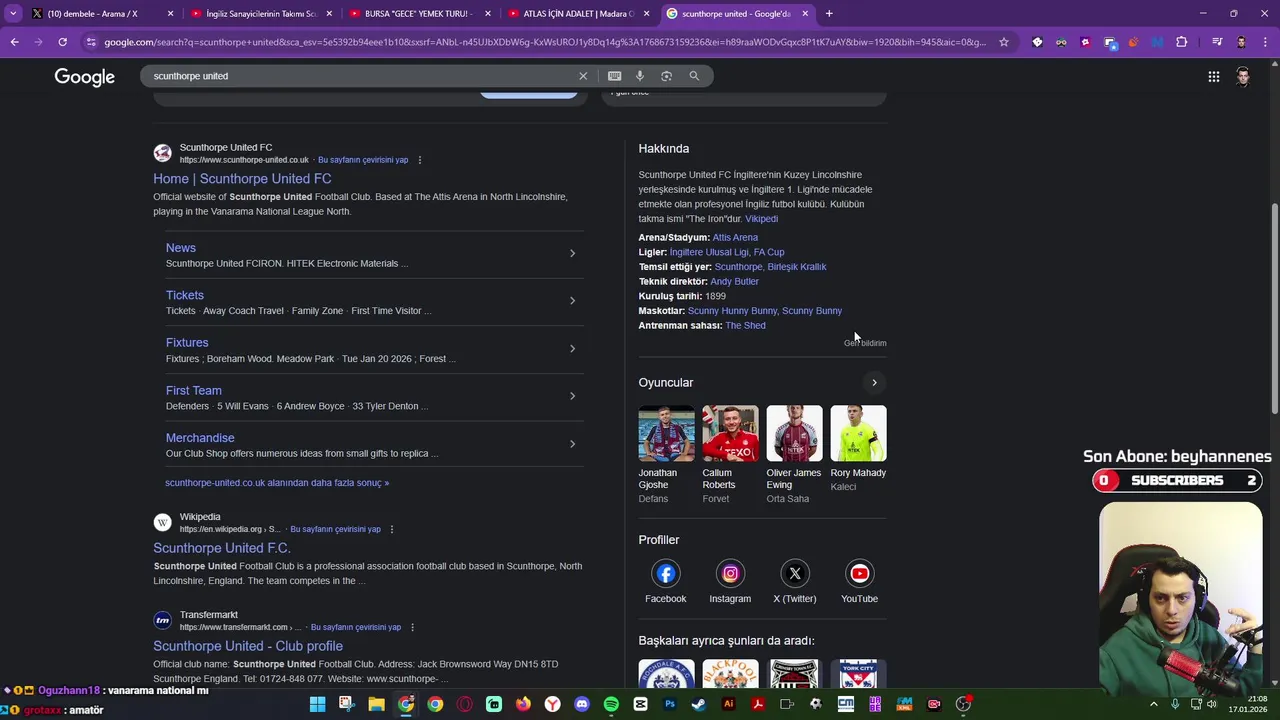
Task: Open Rory Mahady player thumbnail
Action: tap(858, 433)
